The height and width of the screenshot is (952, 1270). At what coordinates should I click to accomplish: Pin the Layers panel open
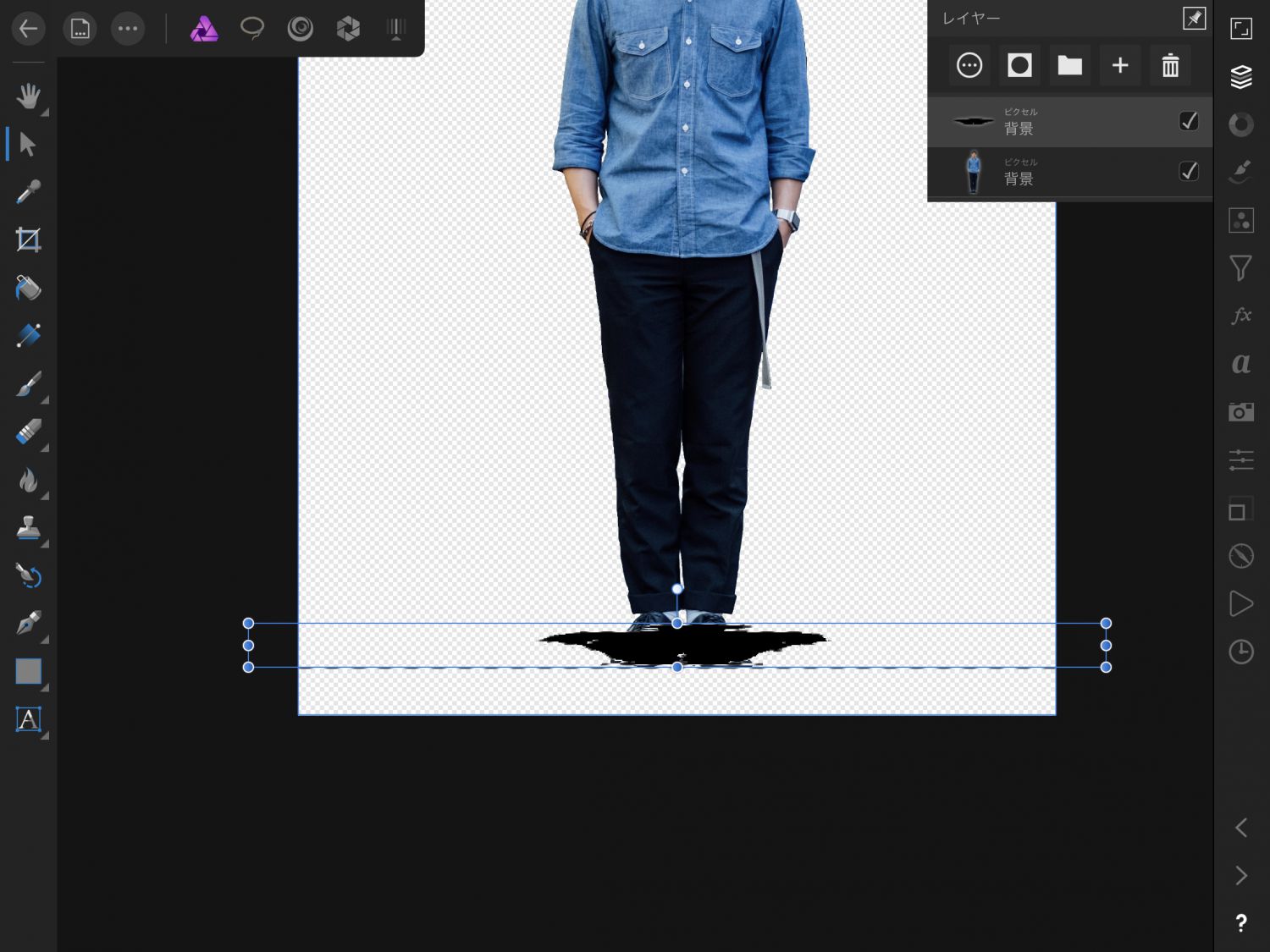pos(1194,18)
